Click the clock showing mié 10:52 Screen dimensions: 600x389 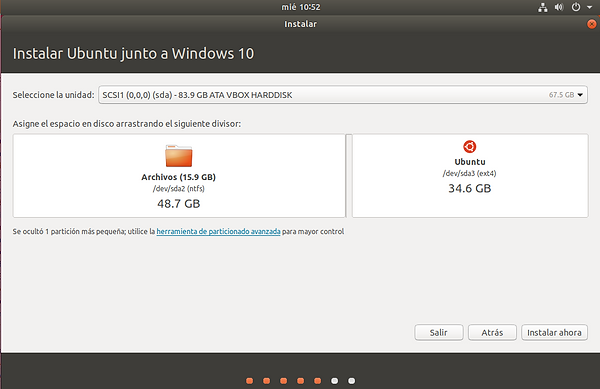click(301, 7)
